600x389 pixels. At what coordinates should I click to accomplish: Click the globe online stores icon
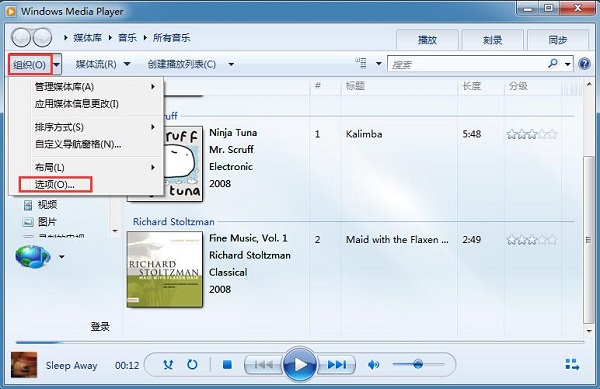pyautogui.click(x=33, y=257)
